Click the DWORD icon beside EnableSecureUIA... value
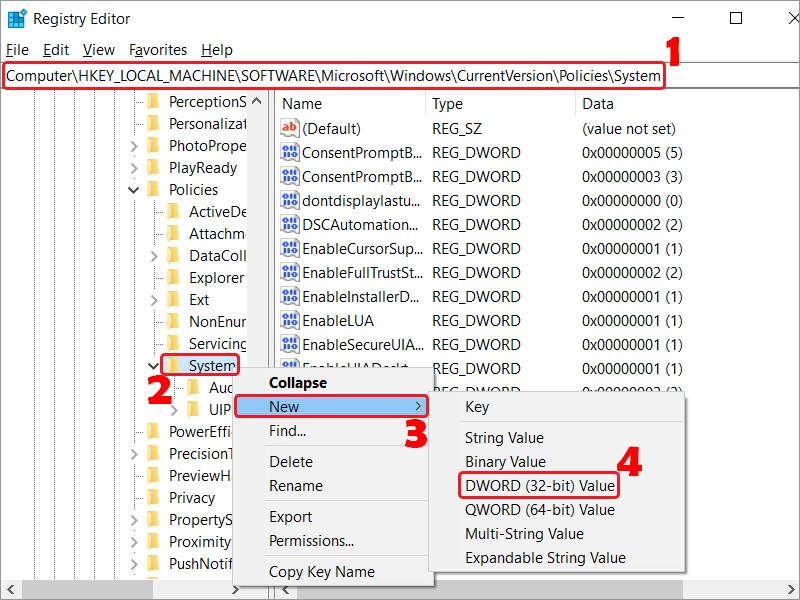Image resolution: width=800 pixels, height=600 pixels. click(x=289, y=344)
